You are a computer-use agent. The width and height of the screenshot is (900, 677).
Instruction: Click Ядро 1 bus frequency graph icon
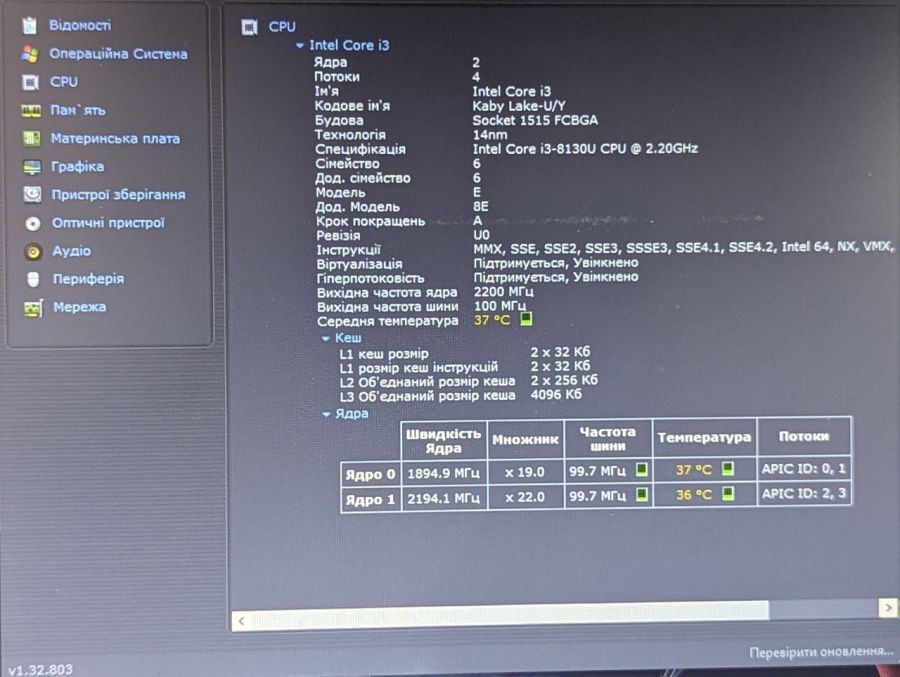pos(642,494)
